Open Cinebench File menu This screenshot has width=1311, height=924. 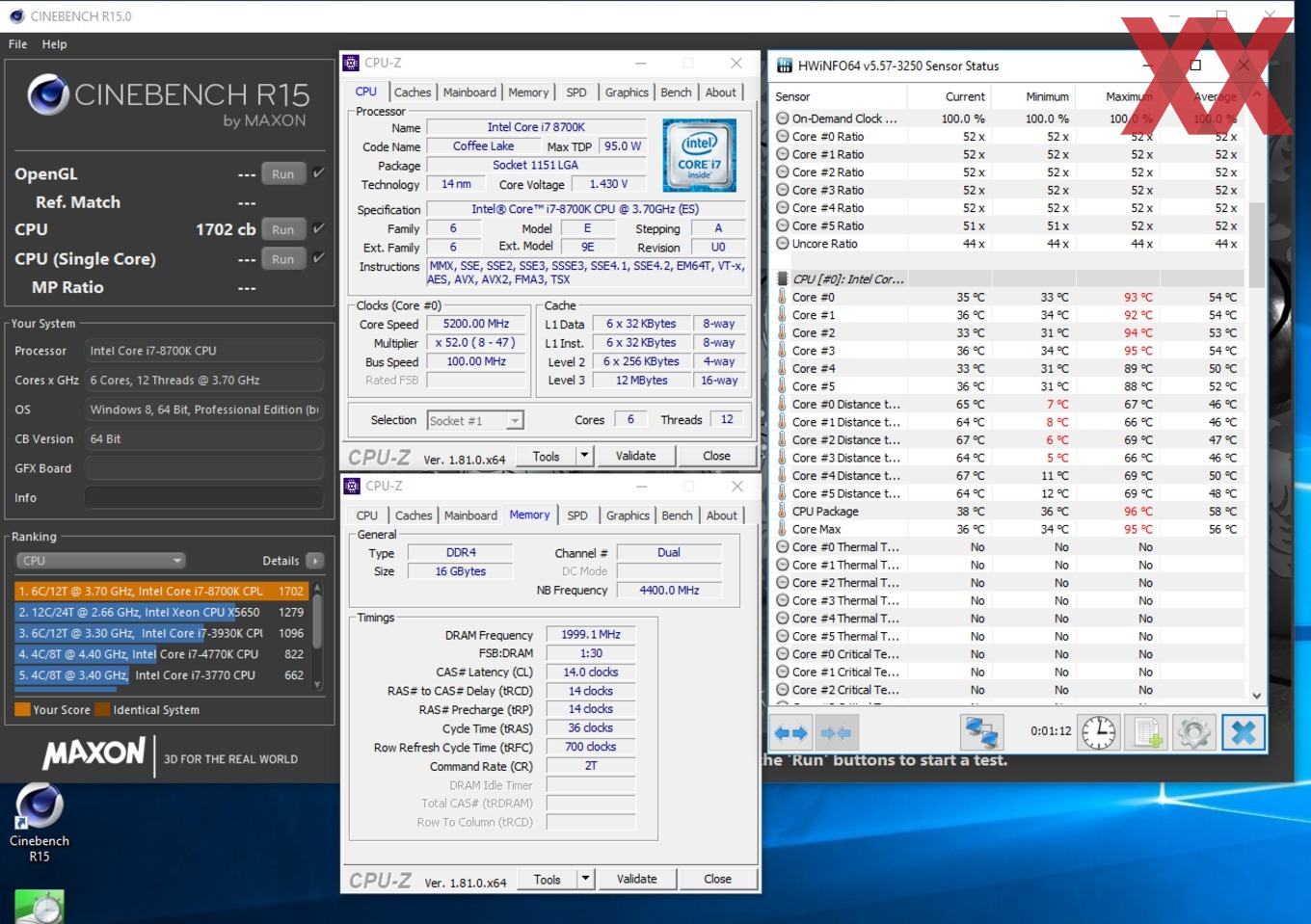[17, 44]
